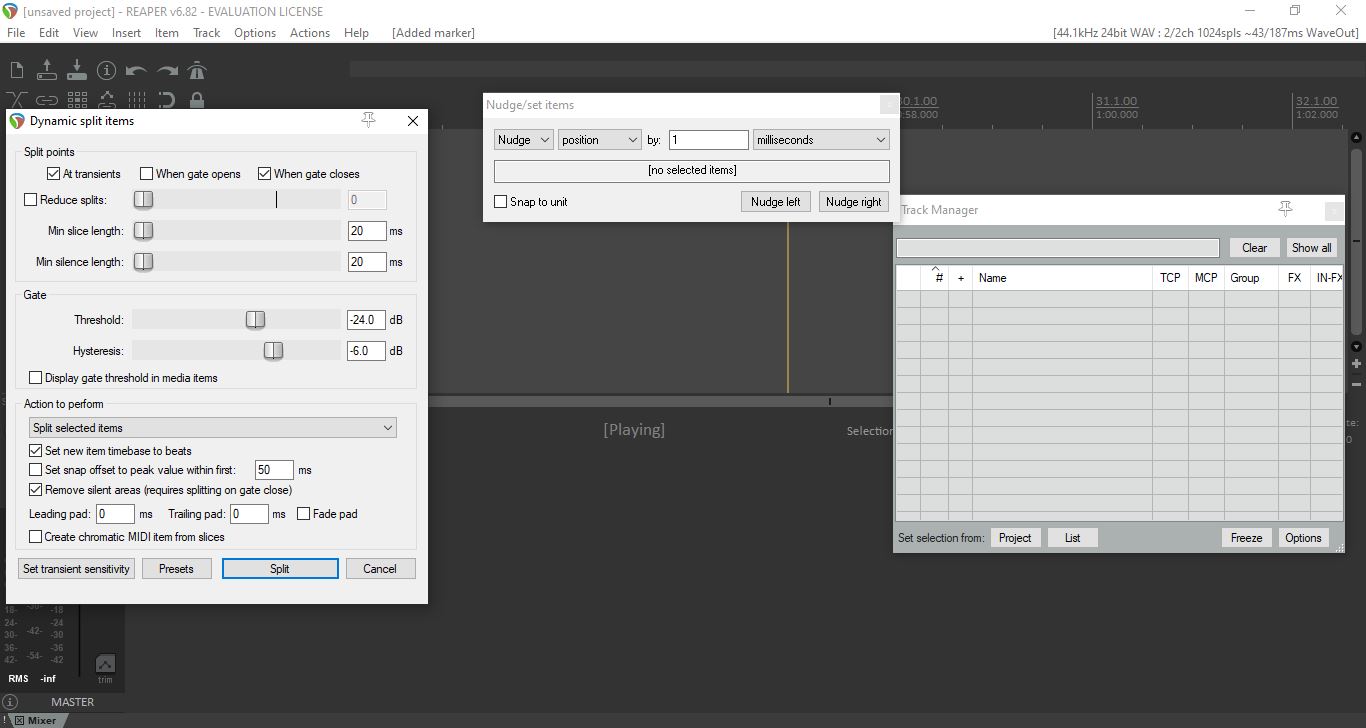The width and height of the screenshot is (1366, 728).
Task: Click the master trim envelope icon
Action: pyautogui.click(x=105, y=664)
